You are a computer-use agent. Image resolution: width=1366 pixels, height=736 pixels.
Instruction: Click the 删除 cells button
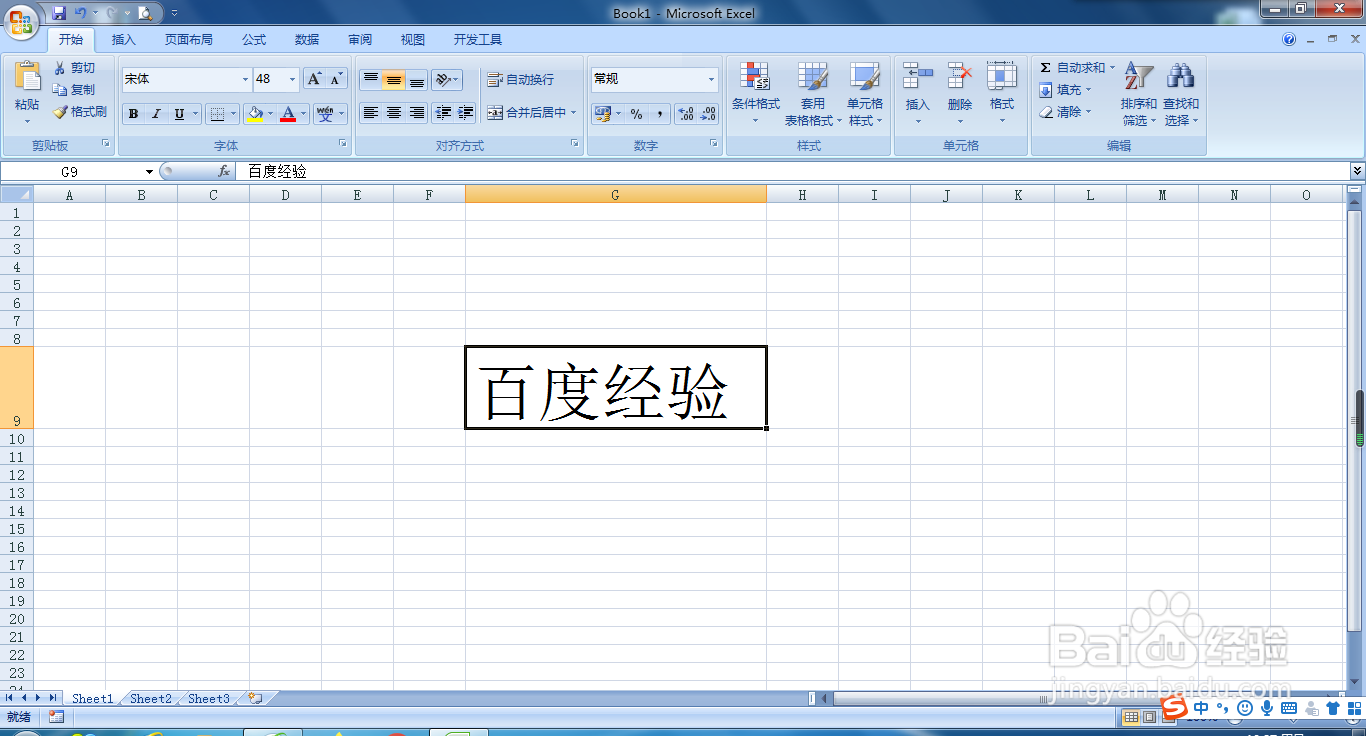pos(960,93)
